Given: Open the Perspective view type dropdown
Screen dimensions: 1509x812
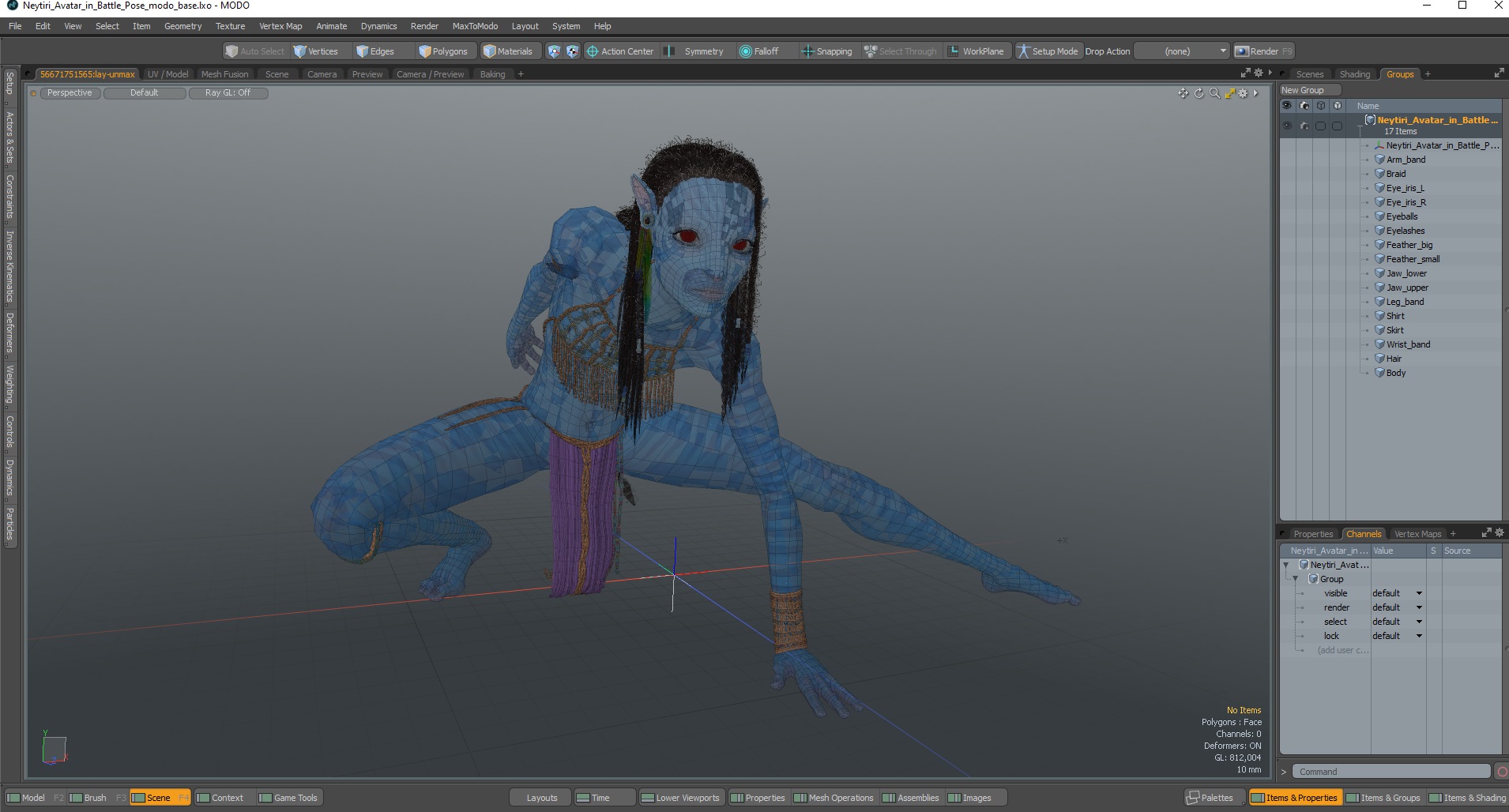Looking at the screenshot, I should pyautogui.click(x=70, y=93).
